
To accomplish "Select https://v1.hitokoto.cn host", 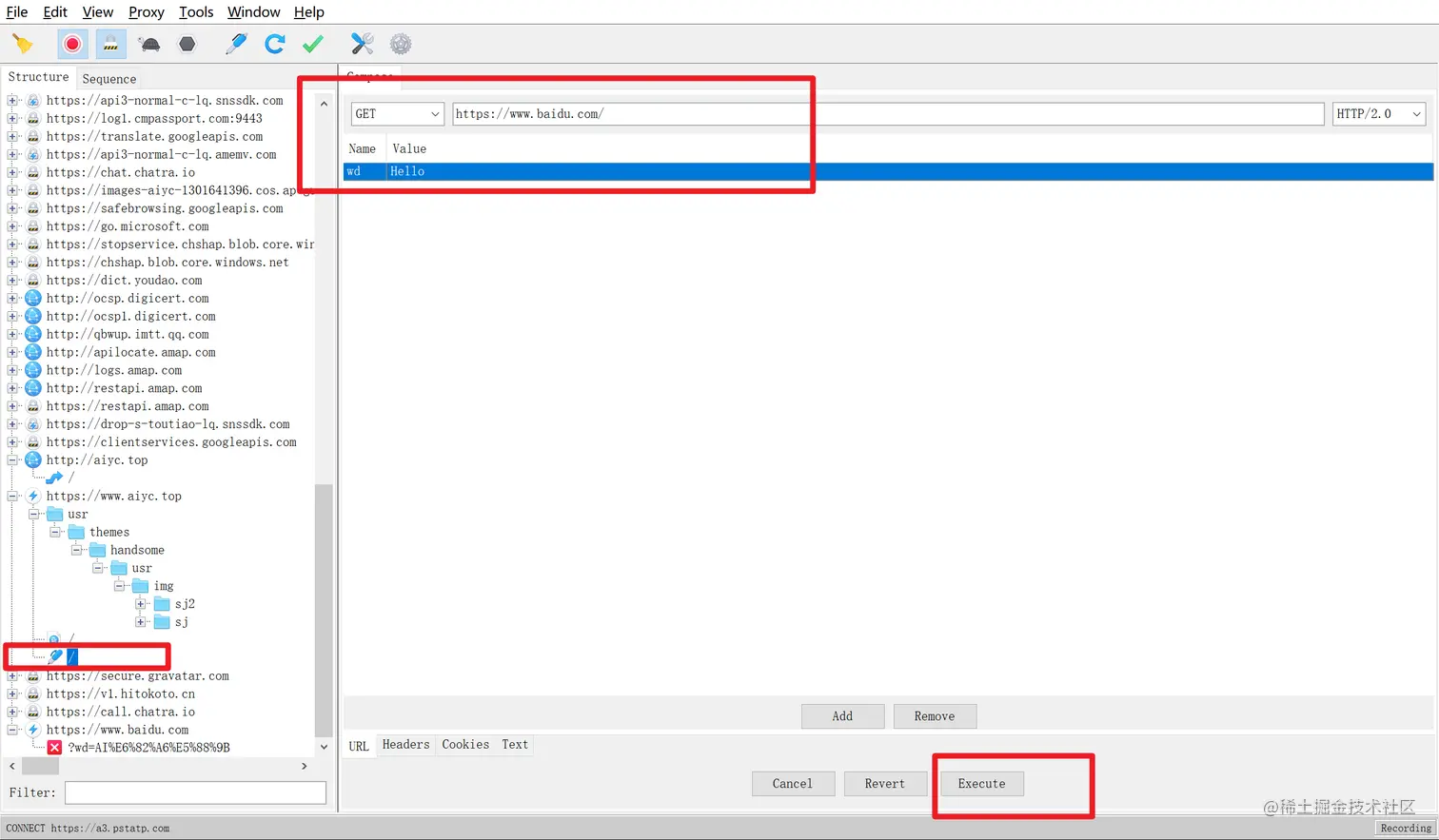I will tap(121, 694).
